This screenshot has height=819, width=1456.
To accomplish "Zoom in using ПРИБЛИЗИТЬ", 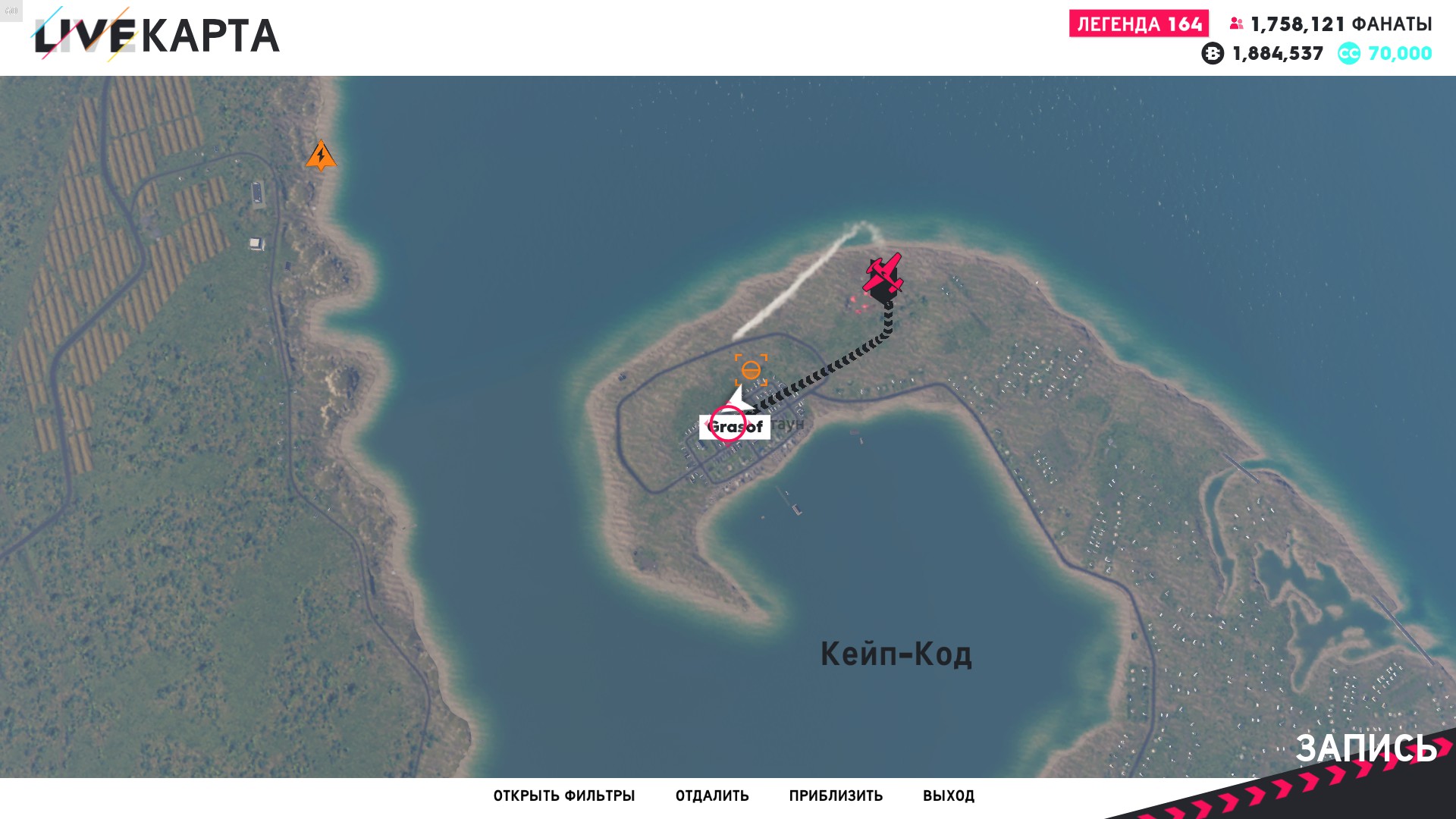I will [x=836, y=795].
